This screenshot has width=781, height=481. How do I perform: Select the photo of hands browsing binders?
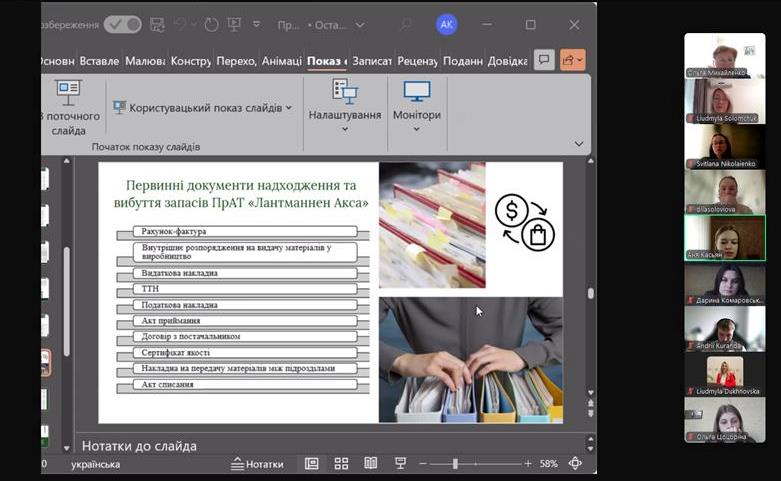point(471,360)
